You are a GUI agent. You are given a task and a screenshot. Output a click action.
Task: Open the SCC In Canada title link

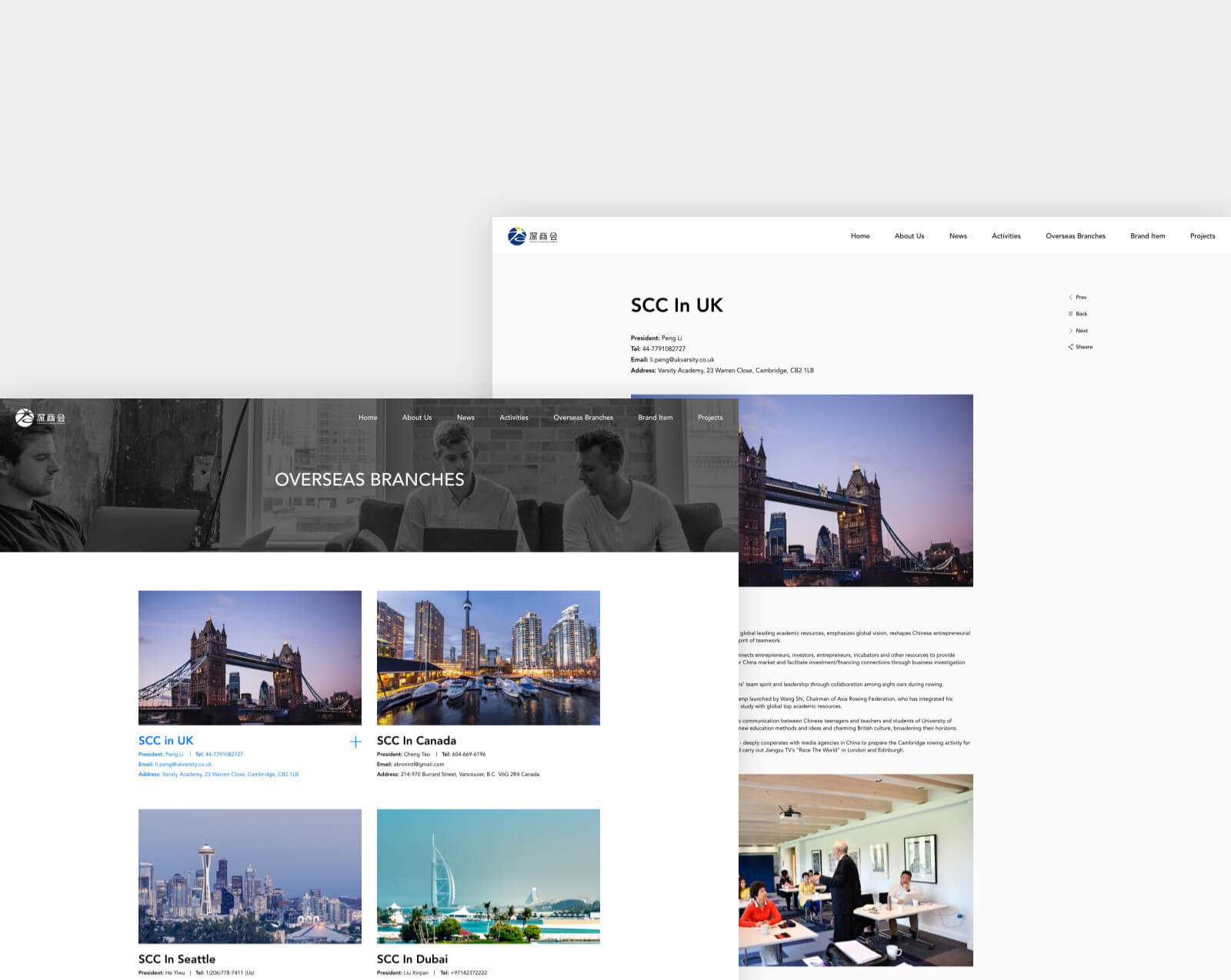tap(416, 741)
